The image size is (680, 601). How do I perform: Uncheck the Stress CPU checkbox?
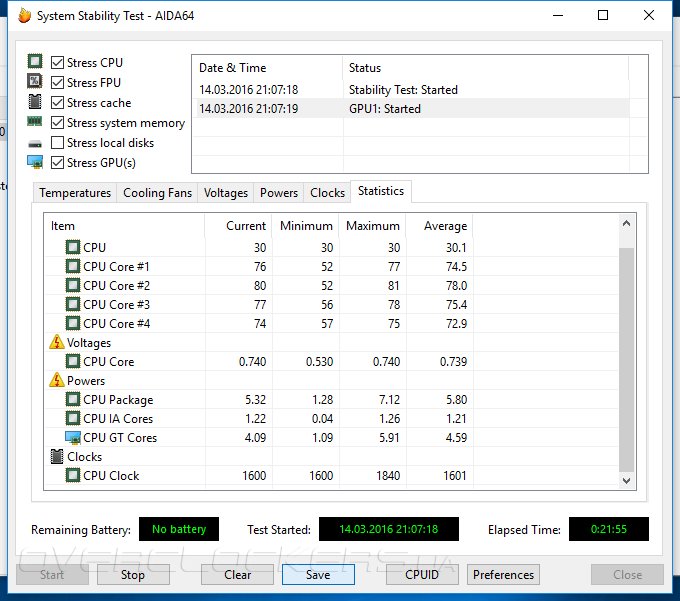57,62
